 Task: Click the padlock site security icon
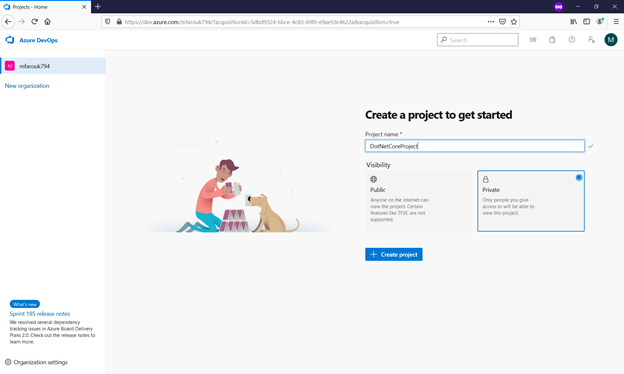(x=119, y=21)
